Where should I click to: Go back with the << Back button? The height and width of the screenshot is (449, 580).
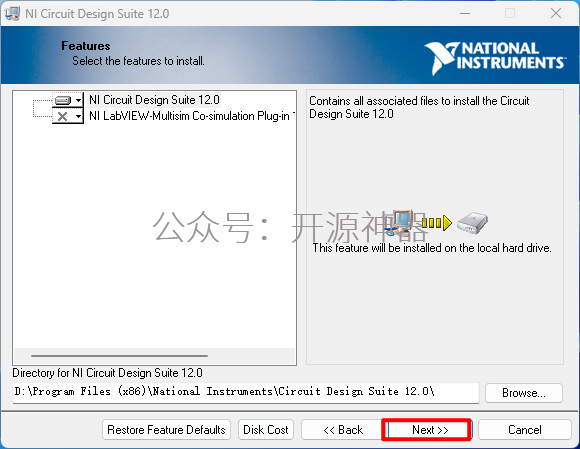(343, 430)
